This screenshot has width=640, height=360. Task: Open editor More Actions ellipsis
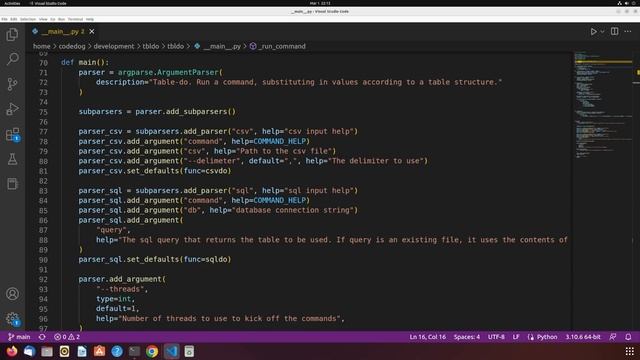[x=628, y=31]
